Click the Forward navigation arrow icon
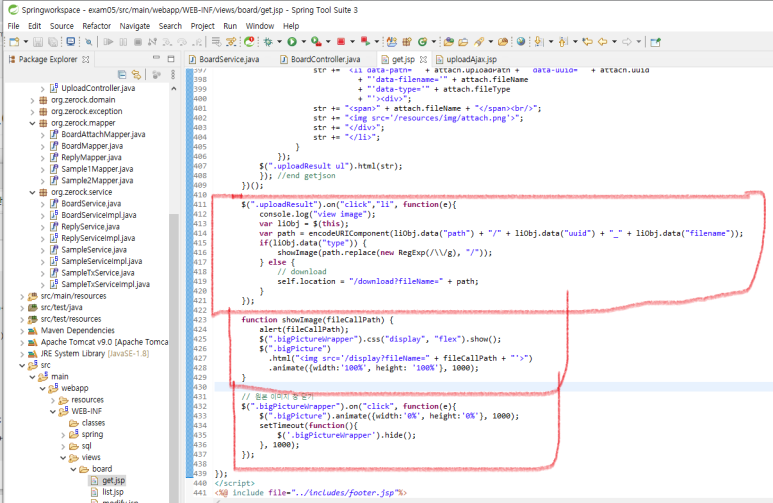Viewport: 773px width, 503px height. click(x=627, y=42)
